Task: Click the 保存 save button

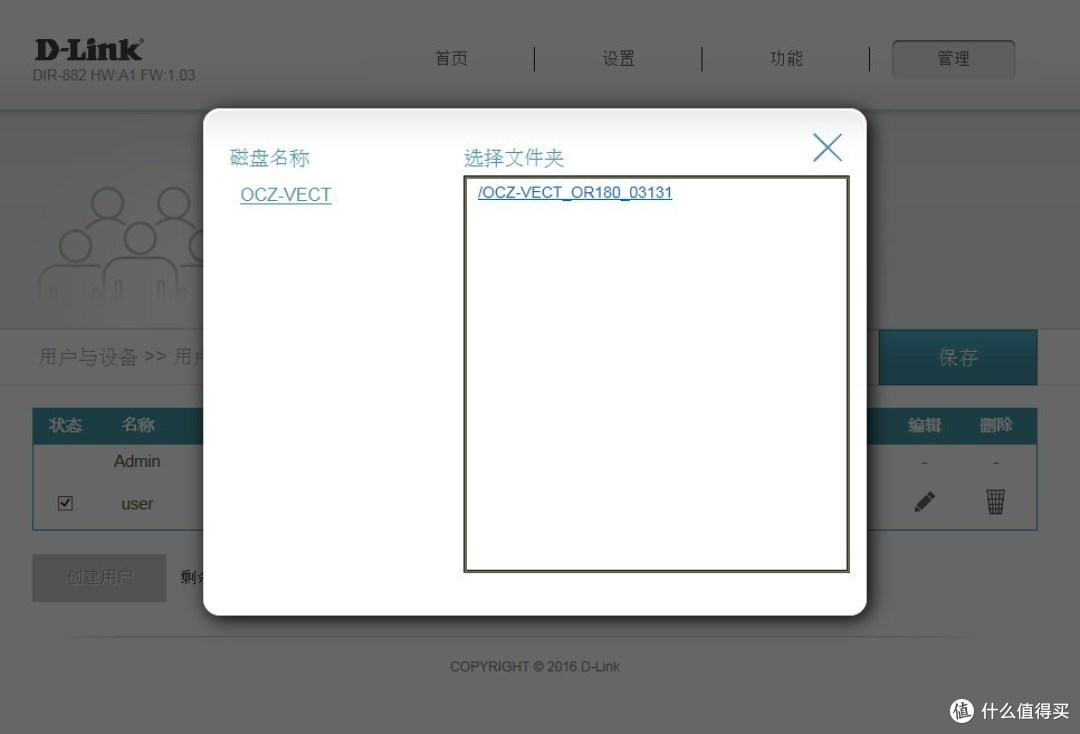Action: [x=958, y=357]
